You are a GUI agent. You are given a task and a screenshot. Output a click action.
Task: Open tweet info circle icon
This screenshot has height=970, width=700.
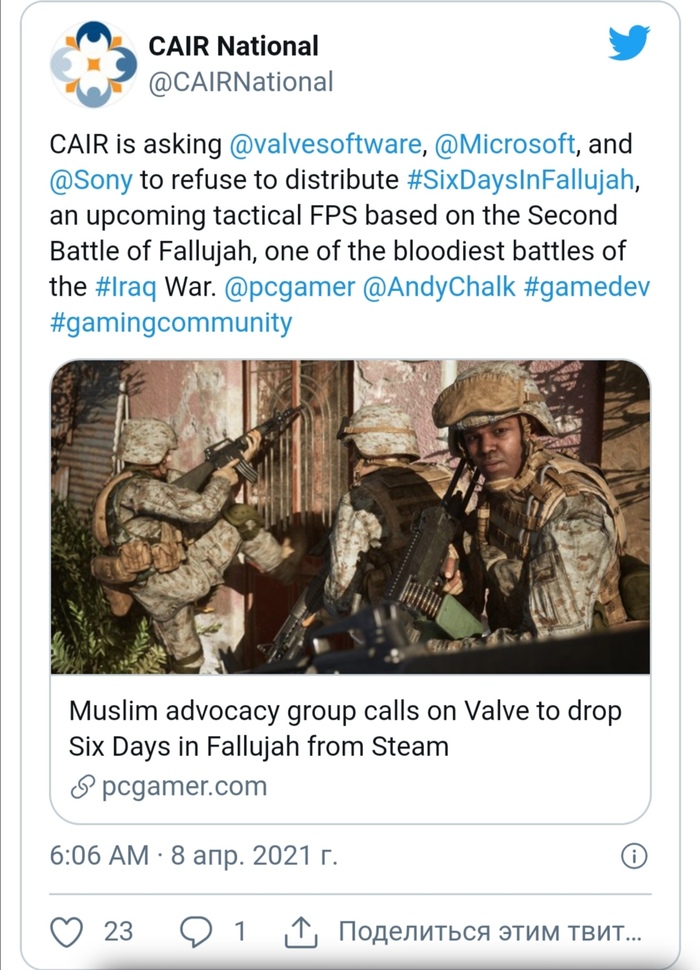click(x=634, y=856)
